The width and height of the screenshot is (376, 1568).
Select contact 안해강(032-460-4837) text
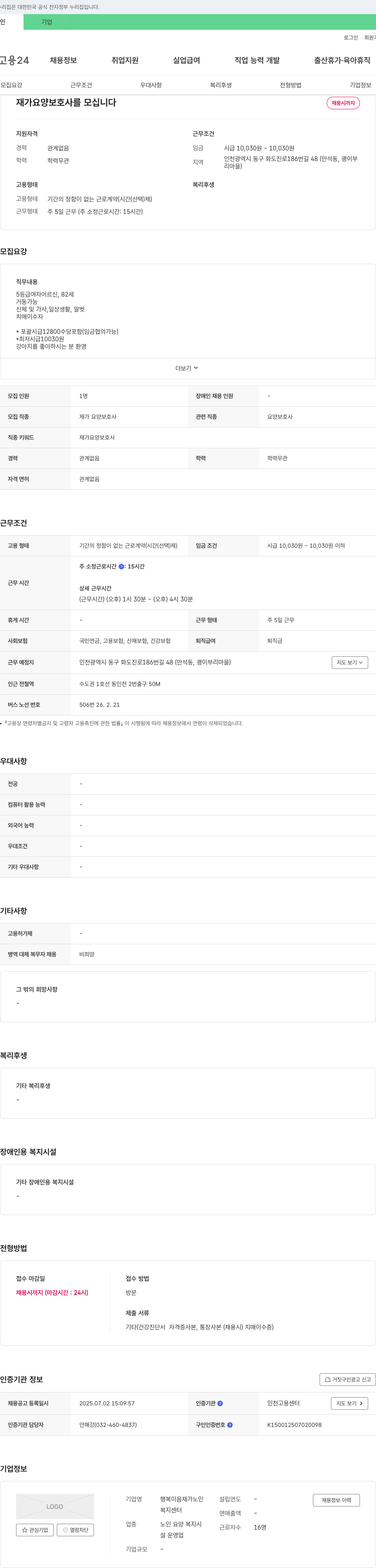[108, 1425]
